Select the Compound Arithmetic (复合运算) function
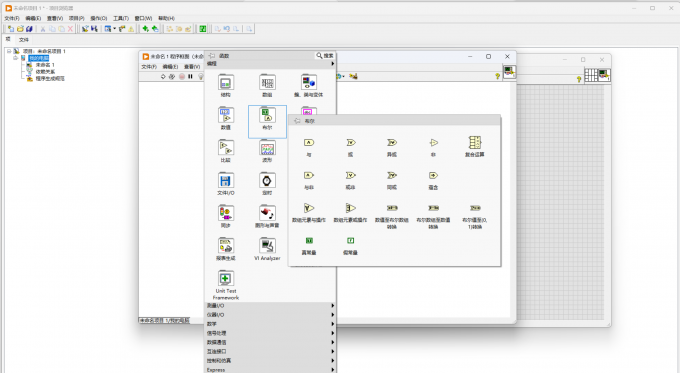This screenshot has width=680, height=373. coord(475,147)
